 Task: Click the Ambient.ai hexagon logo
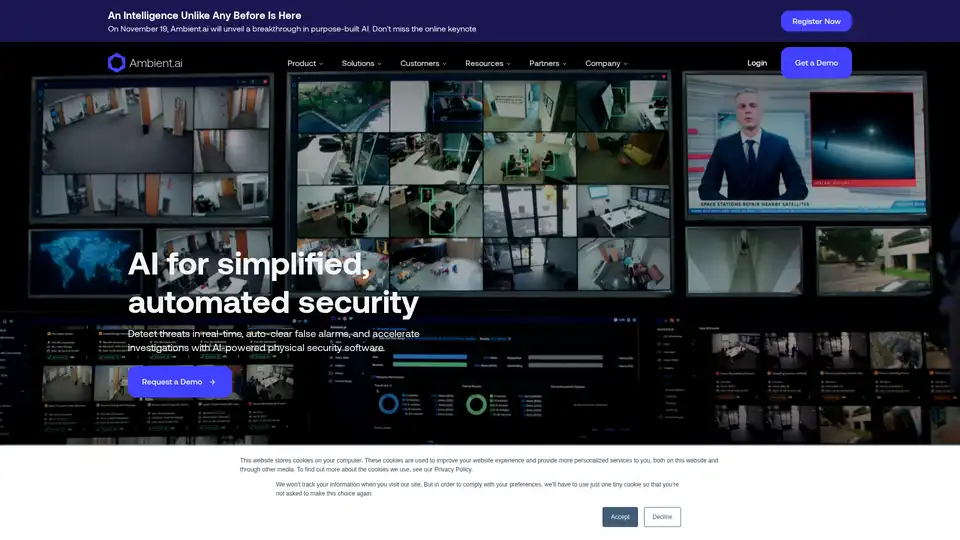[x=117, y=63]
